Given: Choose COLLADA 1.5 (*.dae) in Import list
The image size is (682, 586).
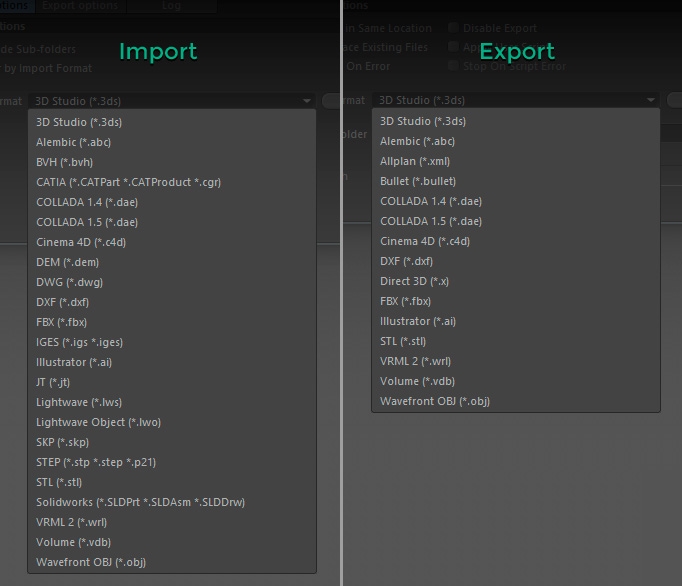Looking at the screenshot, I should point(172,222).
